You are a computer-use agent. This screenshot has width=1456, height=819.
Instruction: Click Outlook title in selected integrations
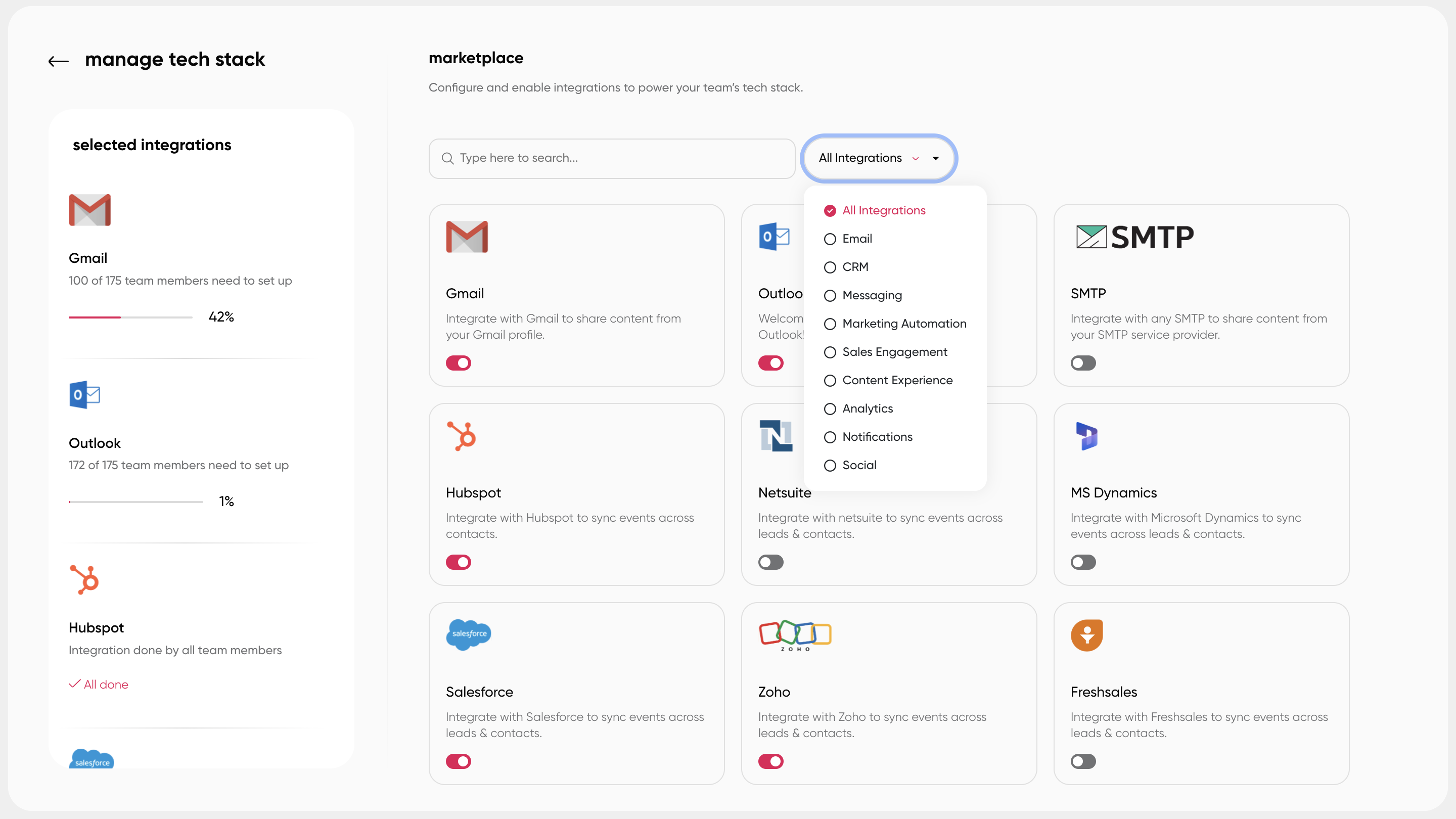click(95, 443)
